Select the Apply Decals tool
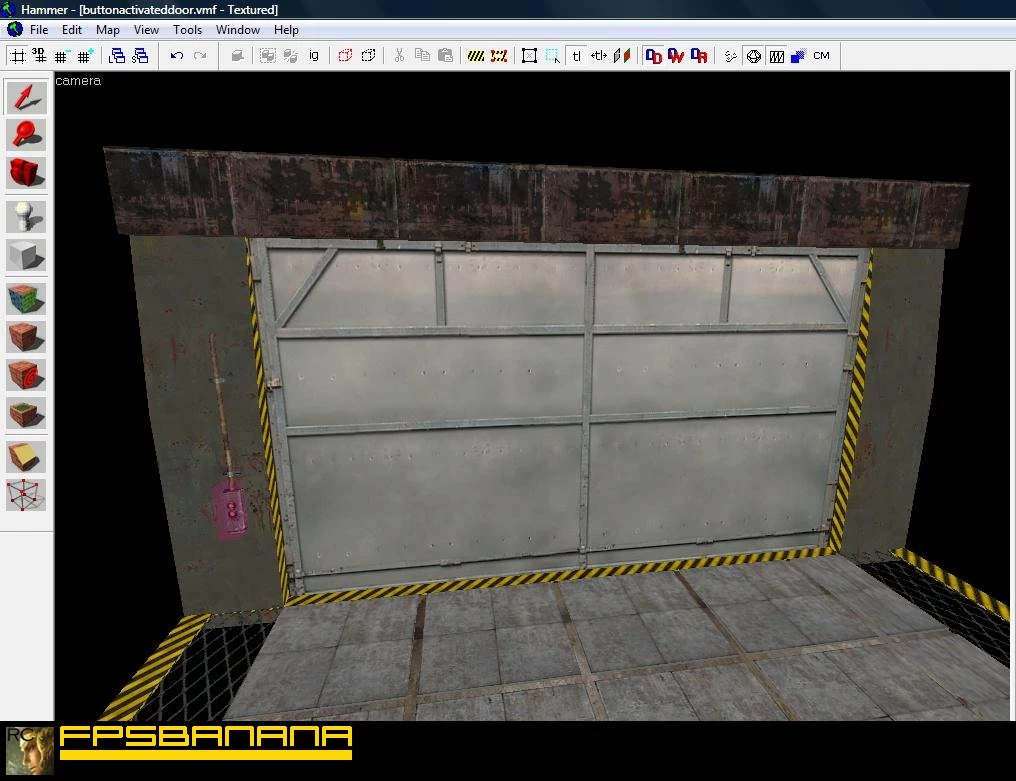 (26, 375)
